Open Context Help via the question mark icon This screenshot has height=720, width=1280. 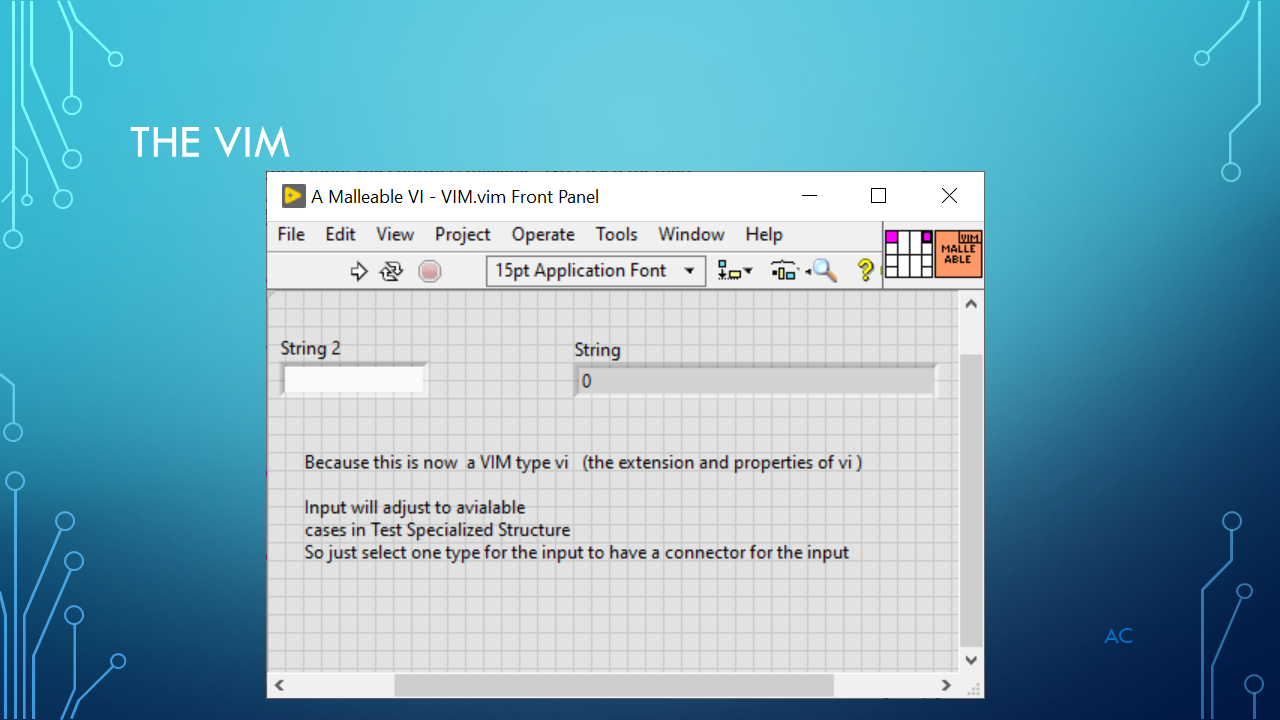(x=864, y=270)
